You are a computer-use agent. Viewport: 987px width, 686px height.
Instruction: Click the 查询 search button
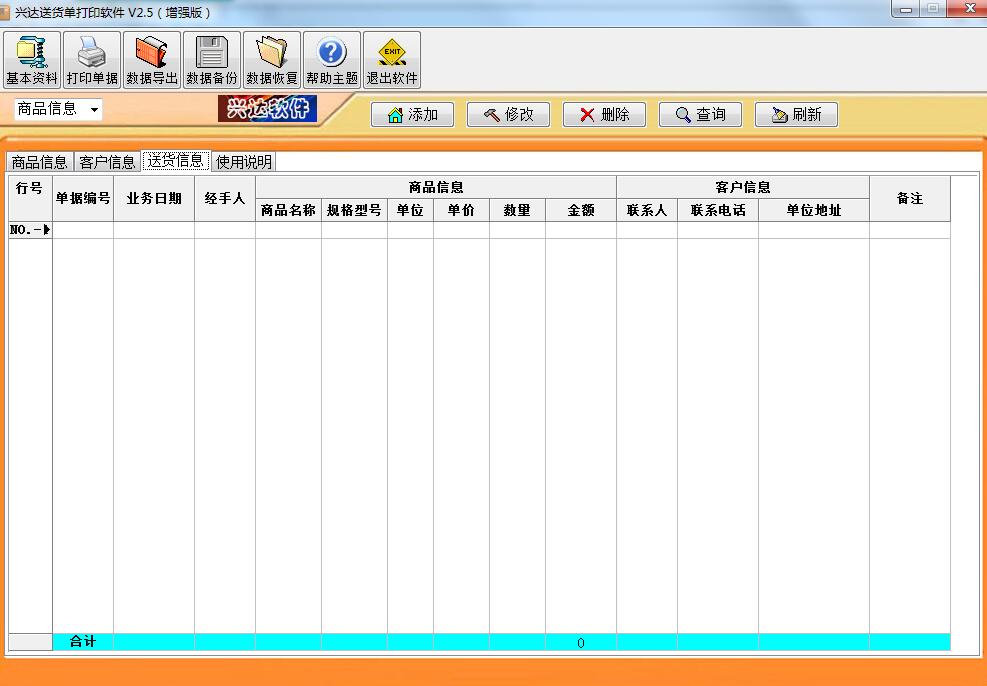click(701, 115)
